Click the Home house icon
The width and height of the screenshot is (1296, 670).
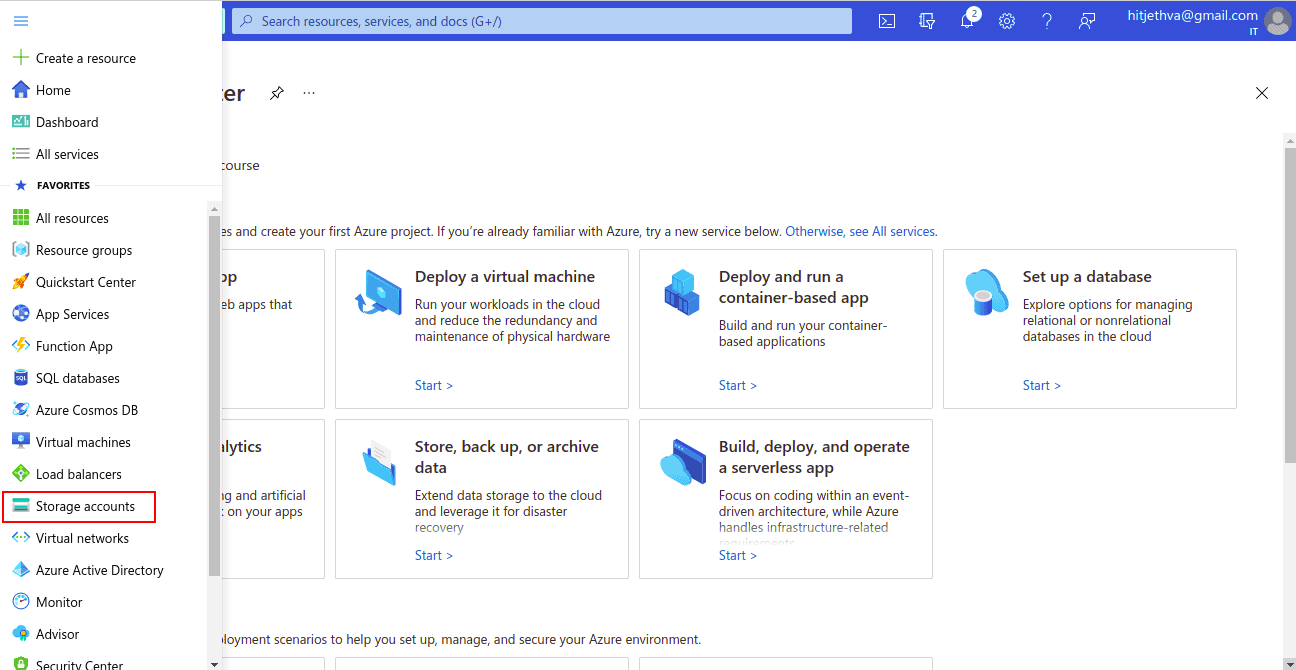(20, 90)
